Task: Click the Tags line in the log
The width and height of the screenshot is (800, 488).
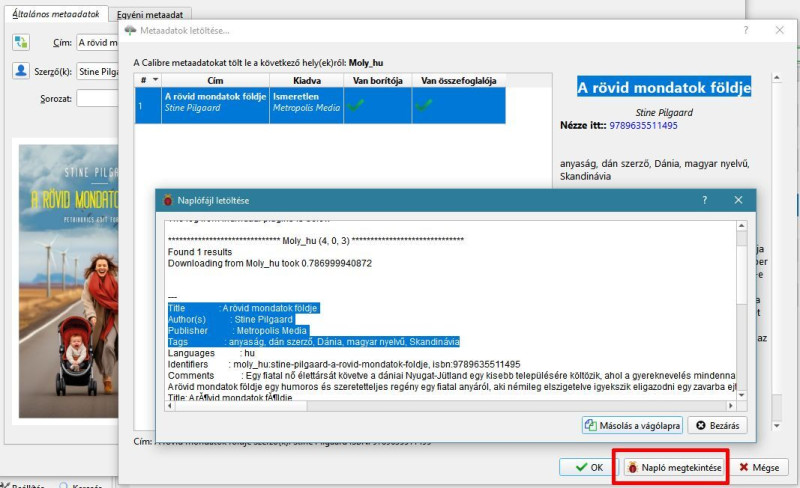Action: (x=314, y=341)
